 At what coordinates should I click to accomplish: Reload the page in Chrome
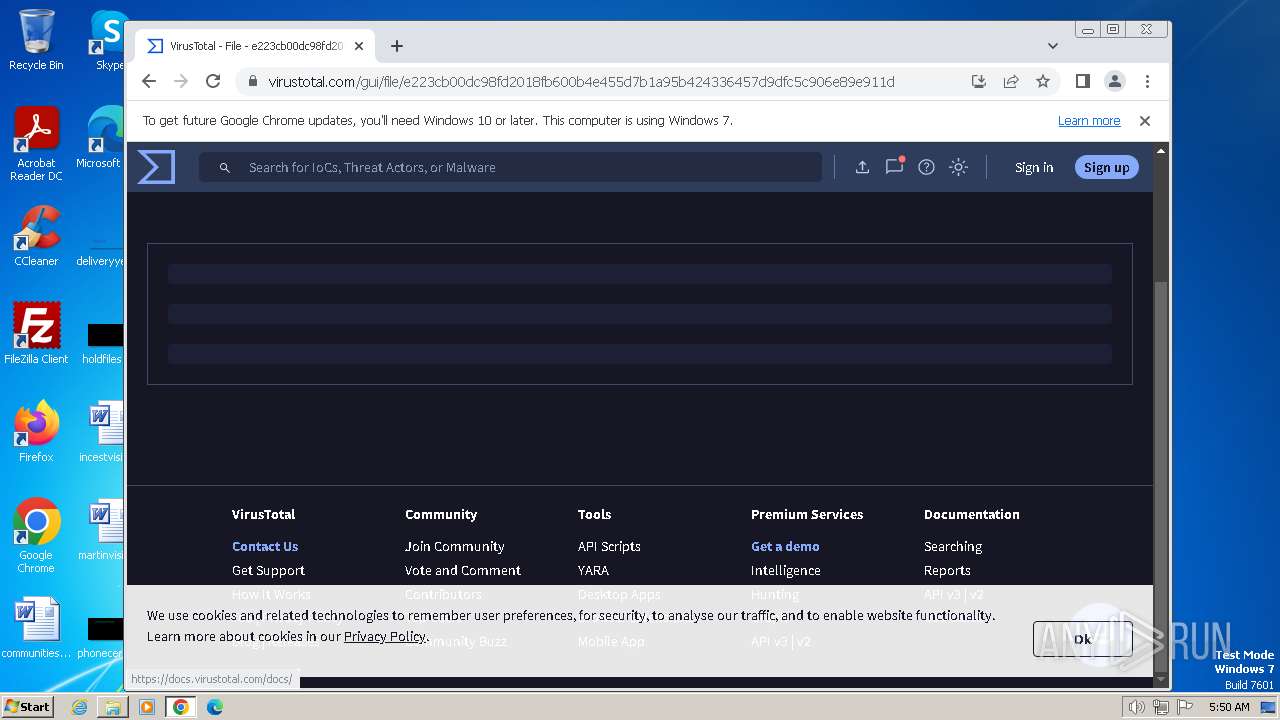(213, 82)
